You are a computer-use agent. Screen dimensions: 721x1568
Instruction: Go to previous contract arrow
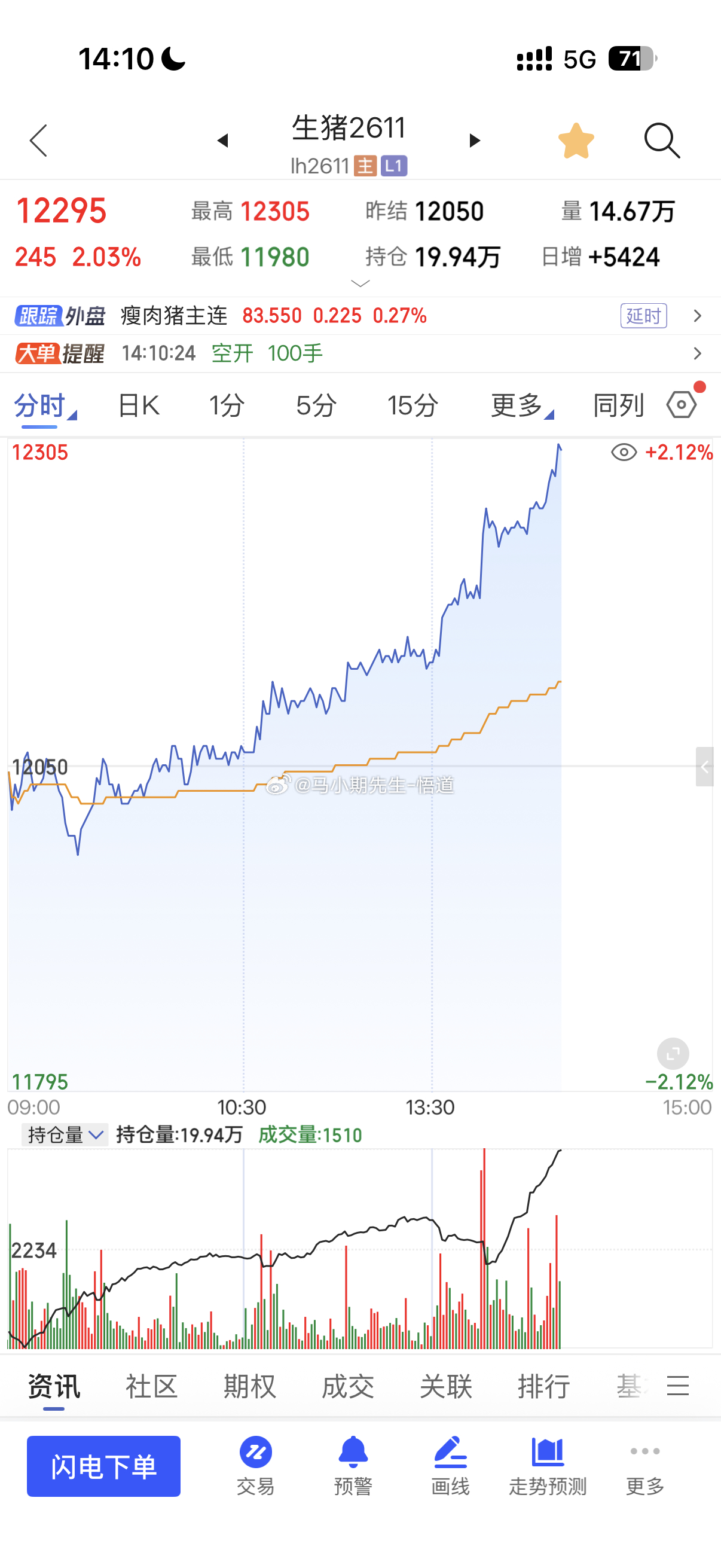pyautogui.click(x=222, y=141)
